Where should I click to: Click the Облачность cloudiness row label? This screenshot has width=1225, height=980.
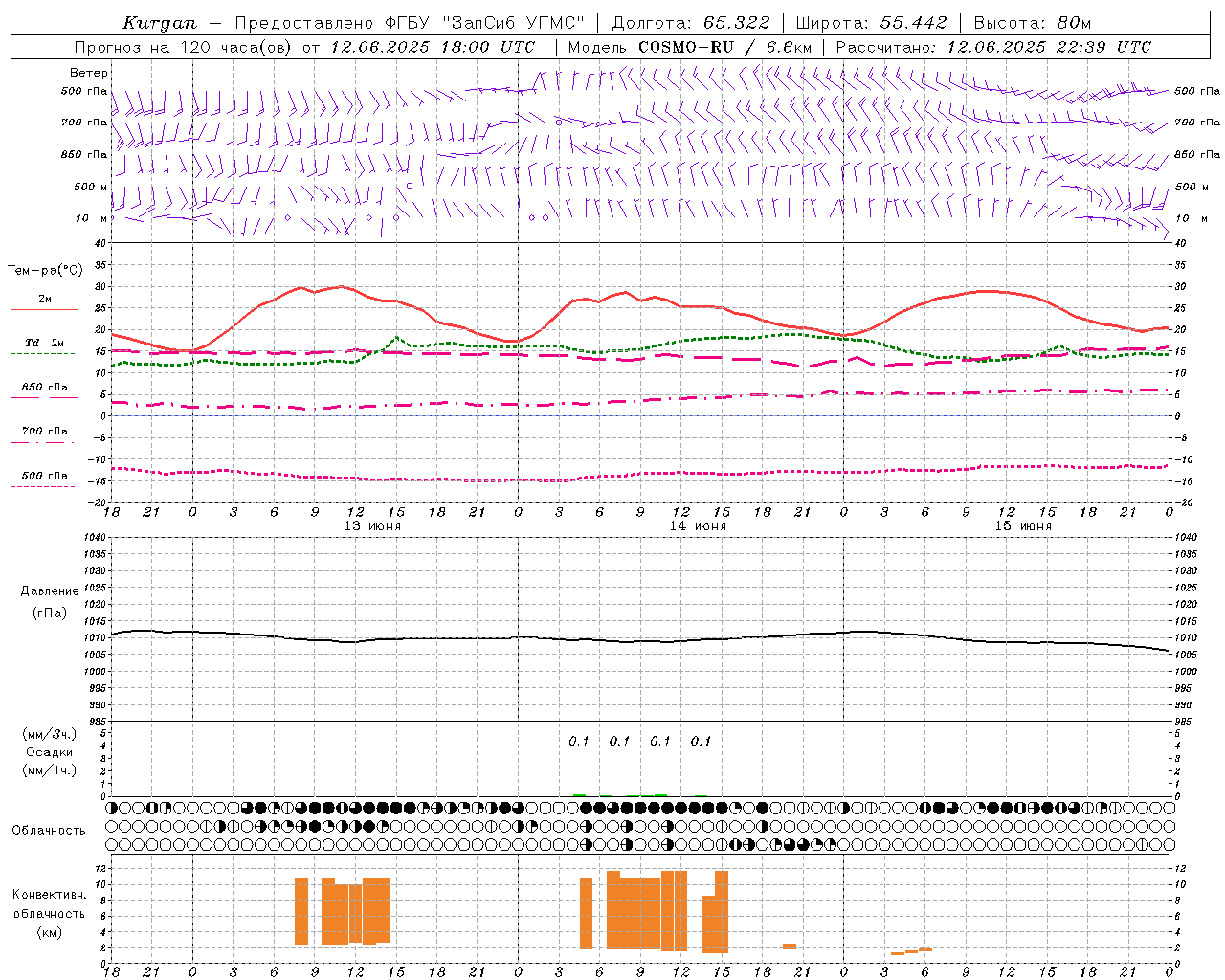click(49, 830)
